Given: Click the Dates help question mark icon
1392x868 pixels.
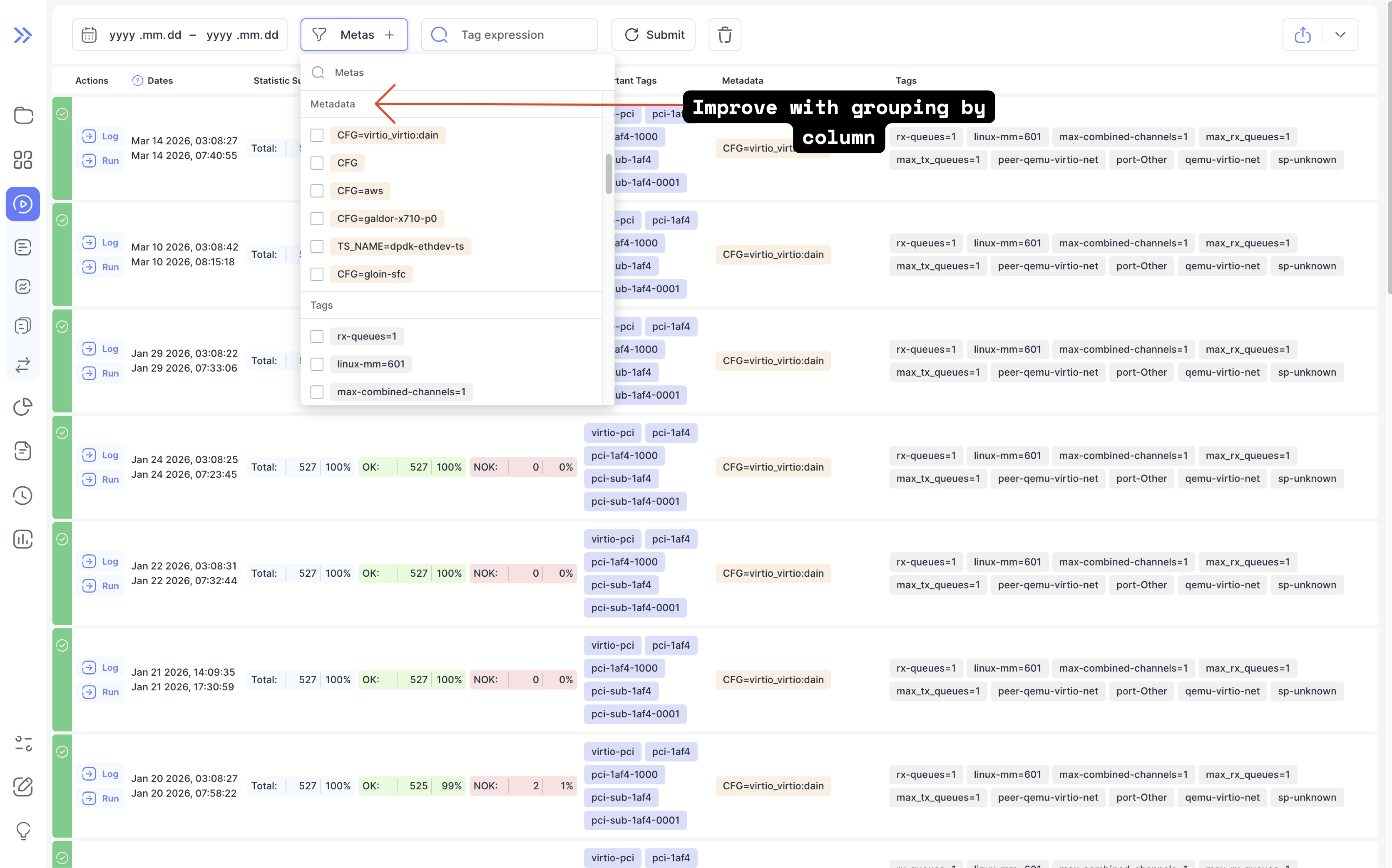Looking at the screenshot, I should 137,80.
